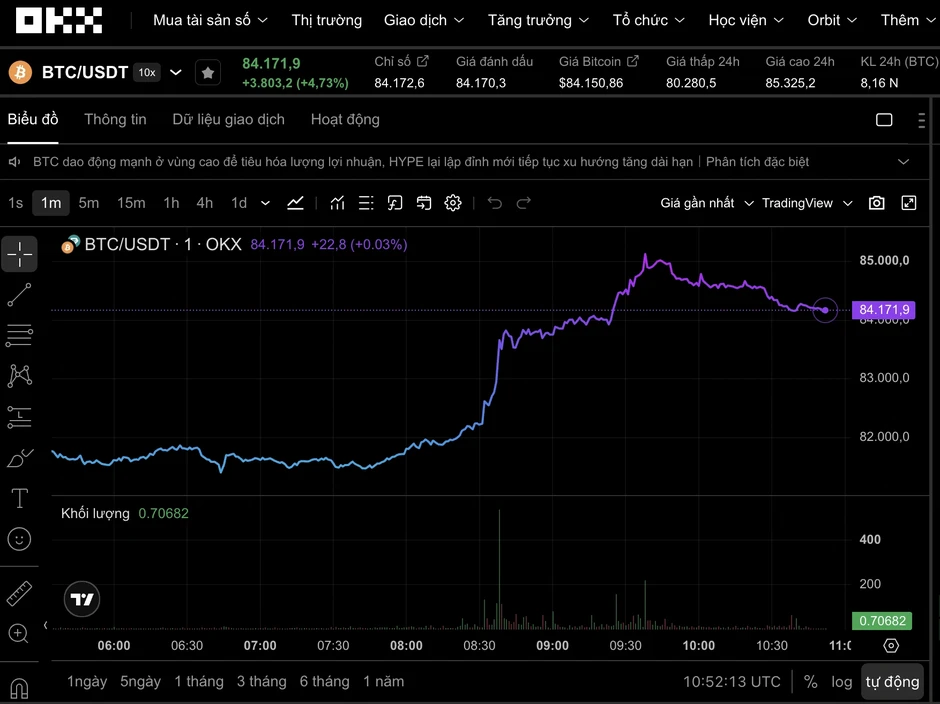Switch to the Biểu đồ tab
Viewport: 940px width, 704px height.
pyautogui.click(x=33, y=119)
